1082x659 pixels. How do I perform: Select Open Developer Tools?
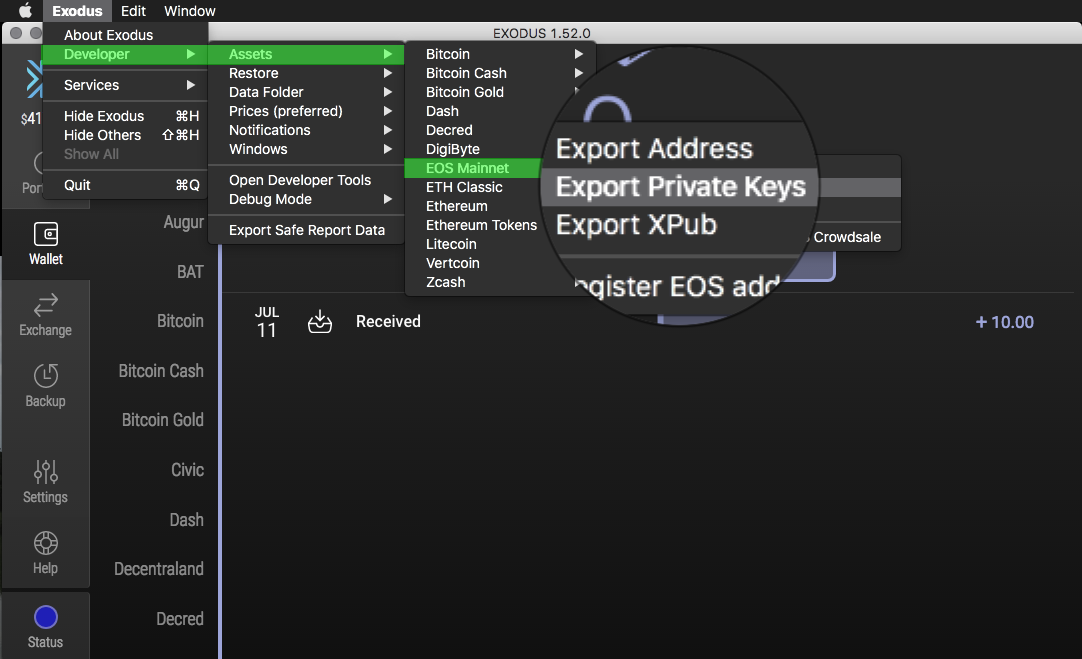click(306, 179)
